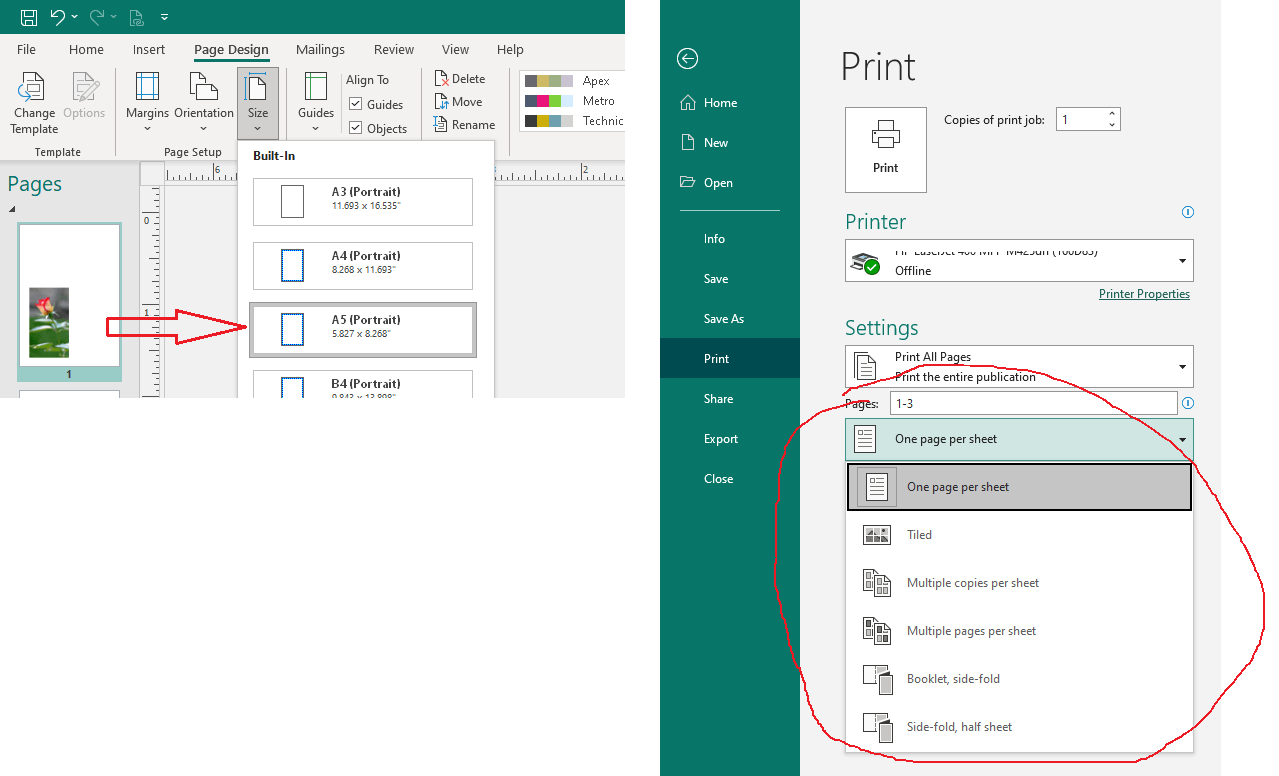Toggle the Guides checkbox
1279x776 pixels.
355,104
